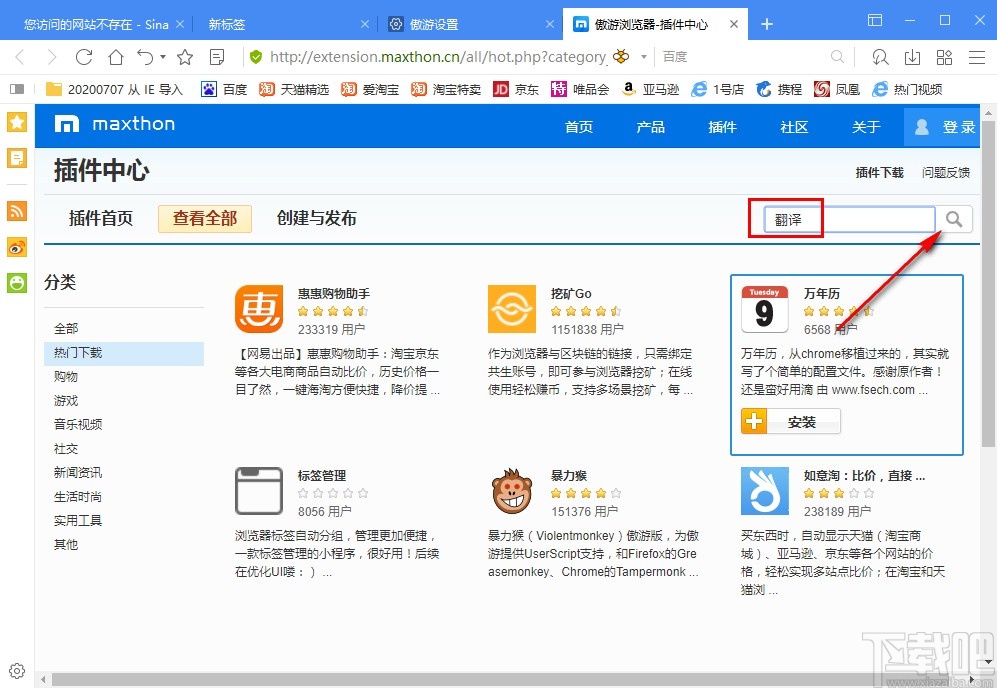Open the 关于 navigation item
The width and height of the screenshot is (997, 688).
point(866,127)
